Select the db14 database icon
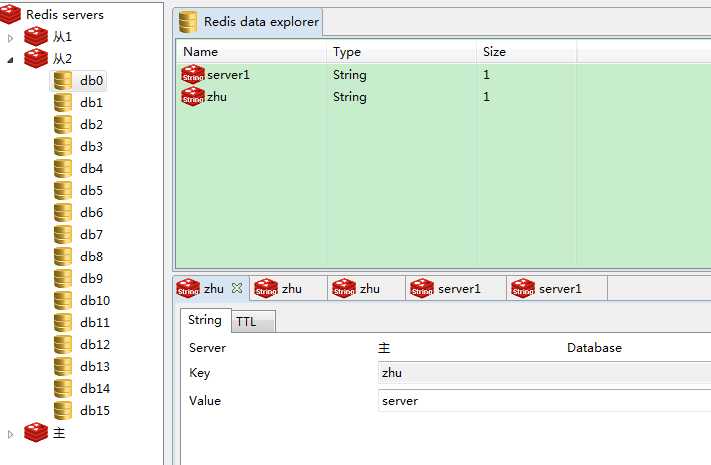The image size is (711, 465). [x=63, y=388]
